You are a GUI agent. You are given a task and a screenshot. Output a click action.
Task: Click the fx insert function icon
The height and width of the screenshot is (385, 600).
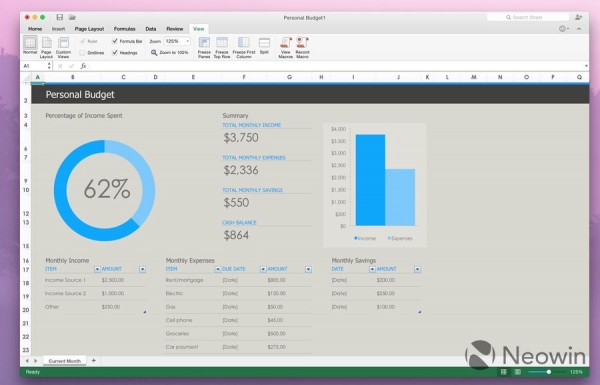pos(83,66)
